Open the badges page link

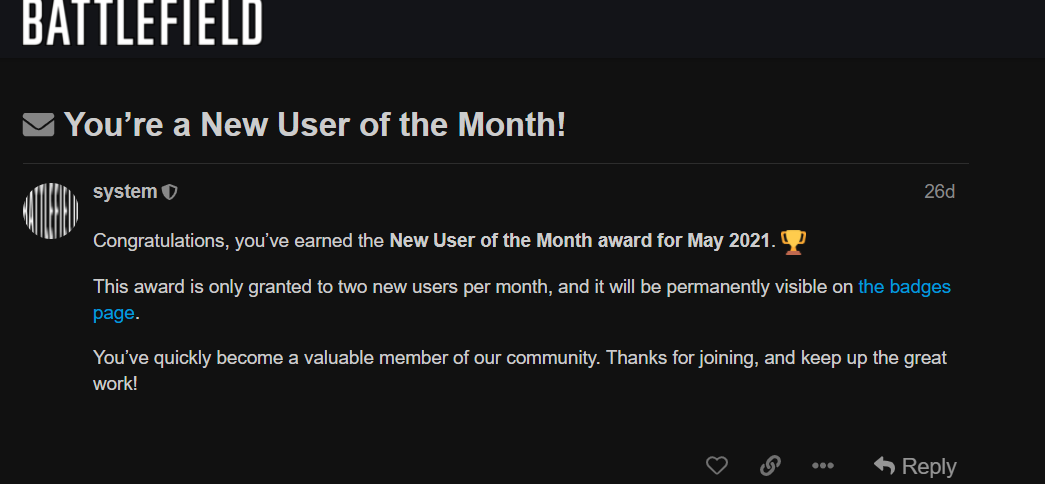(x=522, y=300)
